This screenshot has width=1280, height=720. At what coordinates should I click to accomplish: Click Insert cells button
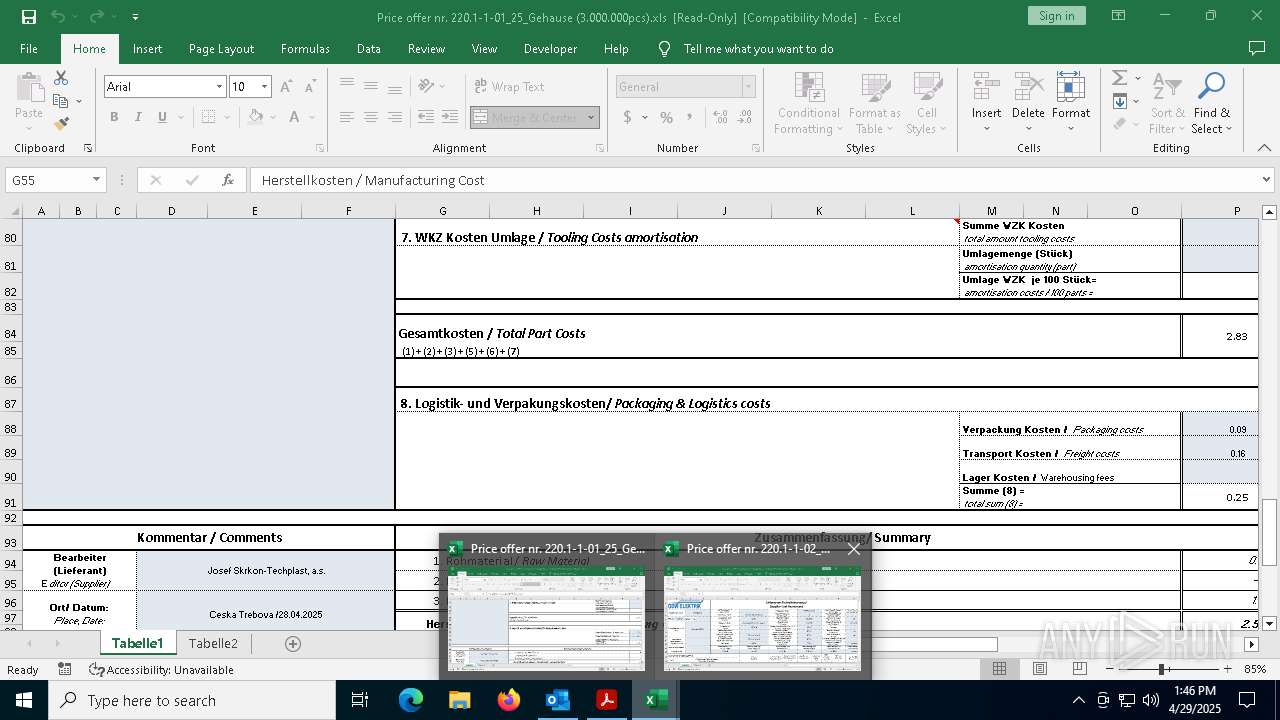click(986, 103)
